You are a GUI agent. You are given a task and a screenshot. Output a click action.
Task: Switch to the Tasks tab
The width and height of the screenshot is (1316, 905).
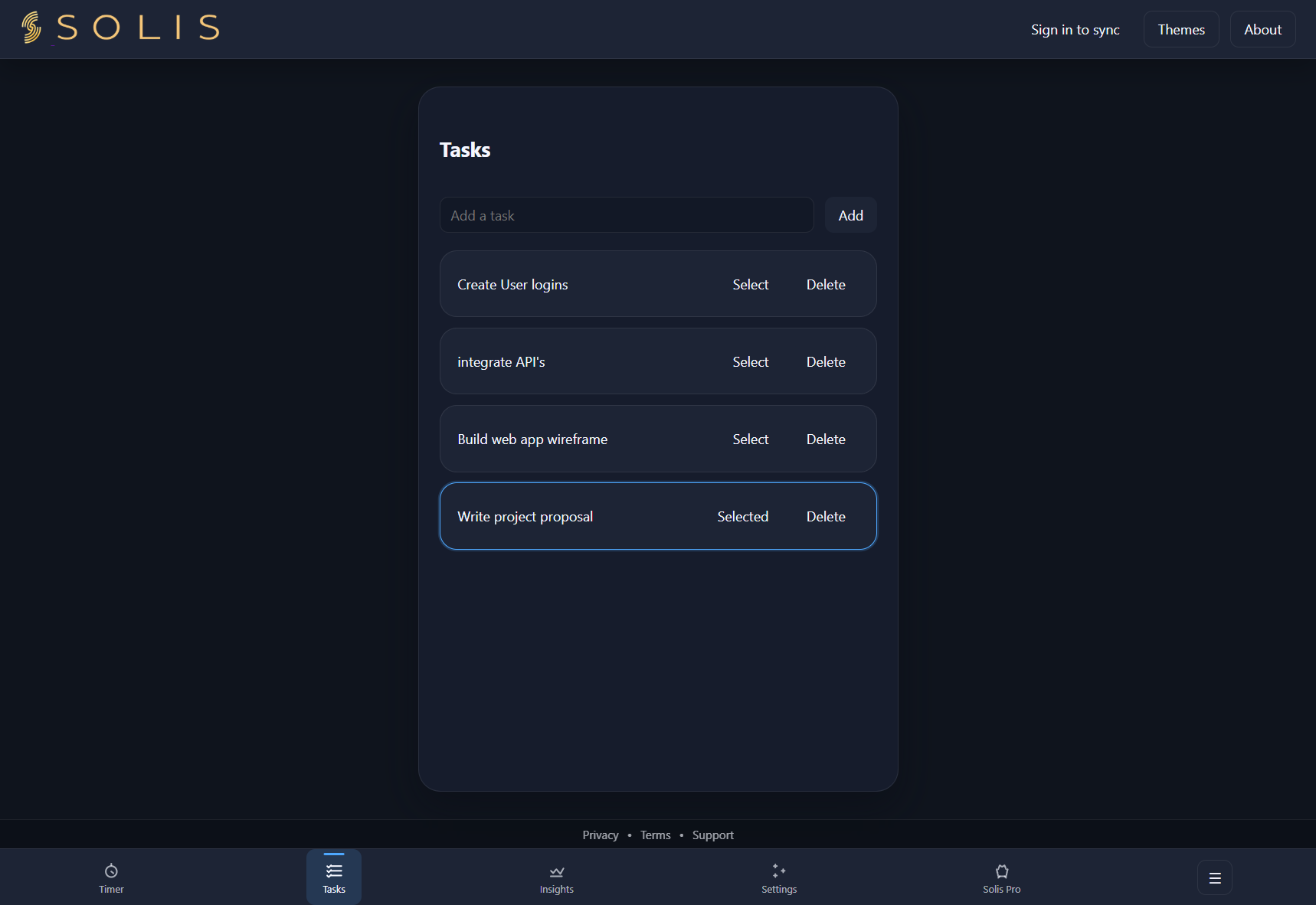(x=333, y=877)
